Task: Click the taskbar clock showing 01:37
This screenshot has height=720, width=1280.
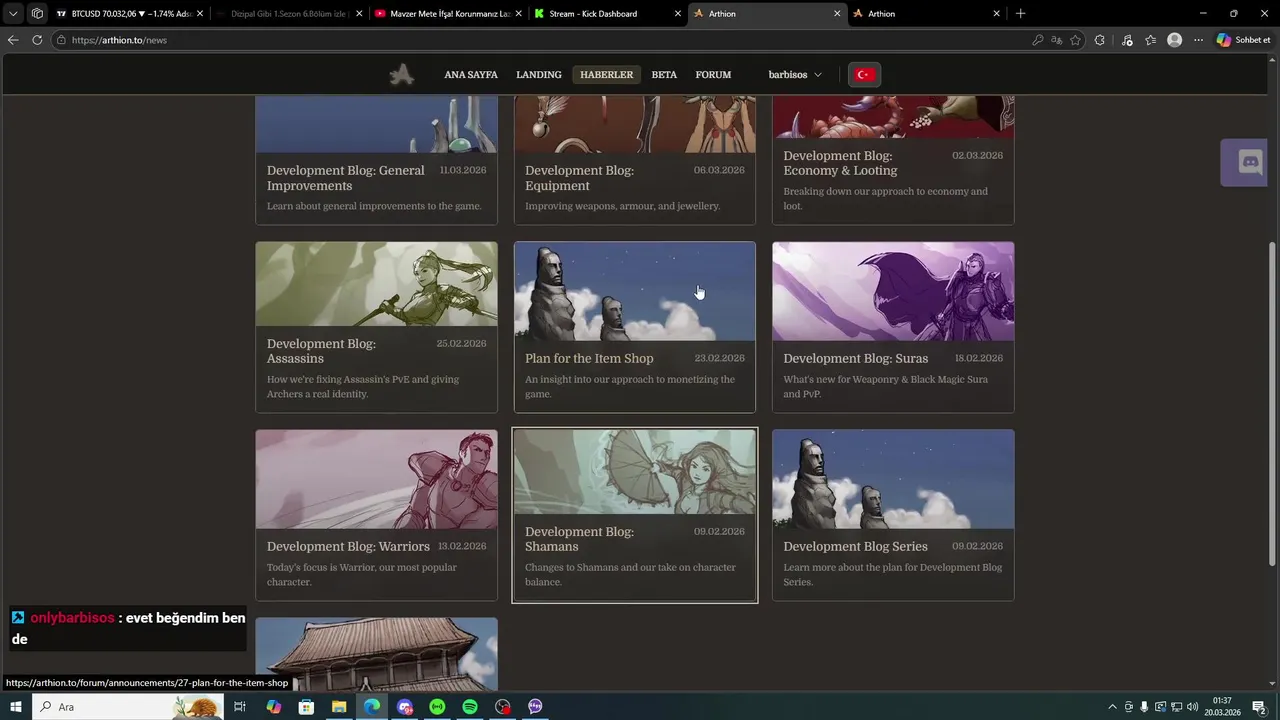Action: (x=1222, y=707)
